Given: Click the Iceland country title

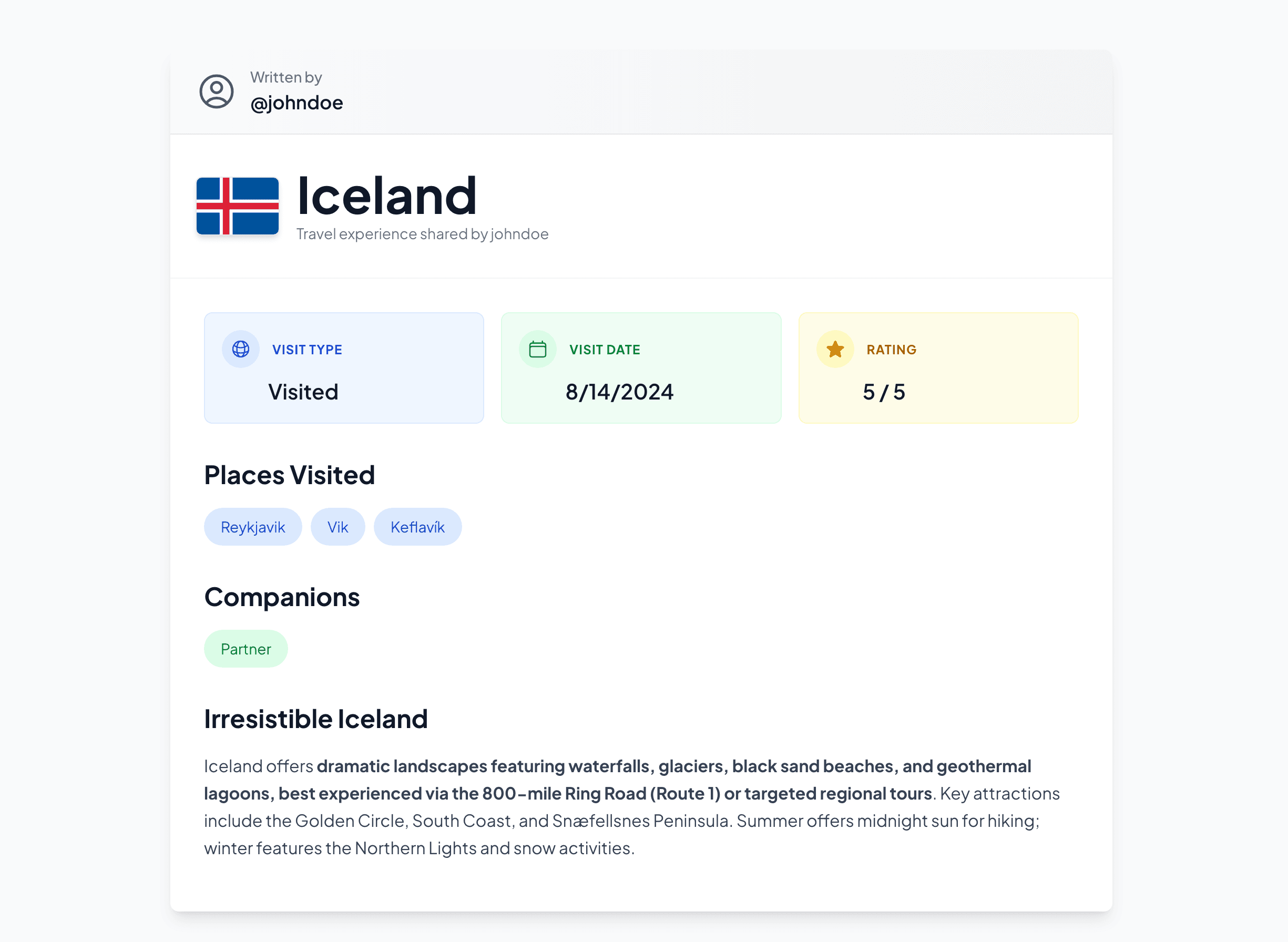Looking at the screenshot, I should pyautogui.click(x=387, y=196).
